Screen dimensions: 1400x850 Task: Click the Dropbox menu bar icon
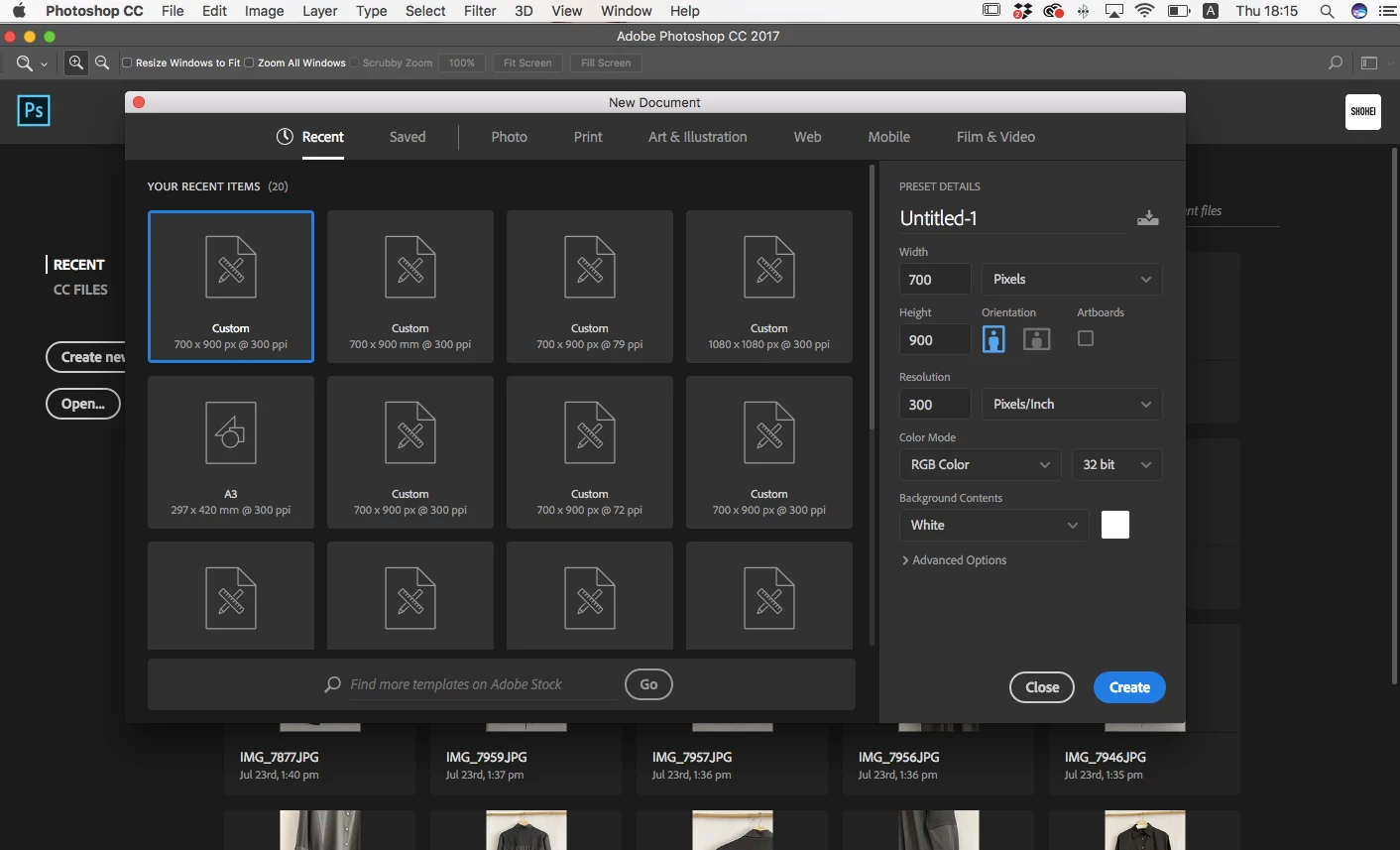pyautogui.click(x=1022, y=11)
